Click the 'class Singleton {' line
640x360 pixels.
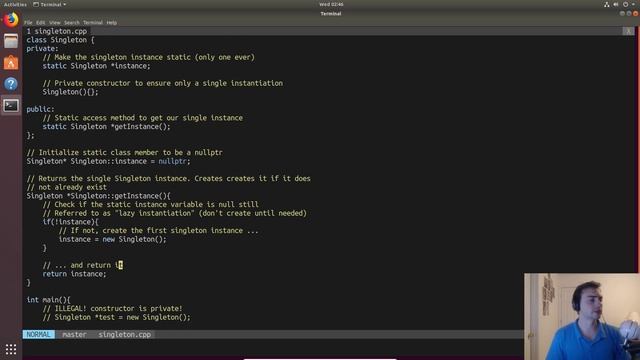click(x=60, y=40)
